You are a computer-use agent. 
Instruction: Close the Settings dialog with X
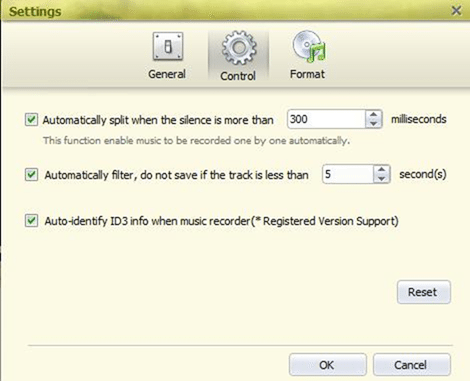(x=456, y=11)
